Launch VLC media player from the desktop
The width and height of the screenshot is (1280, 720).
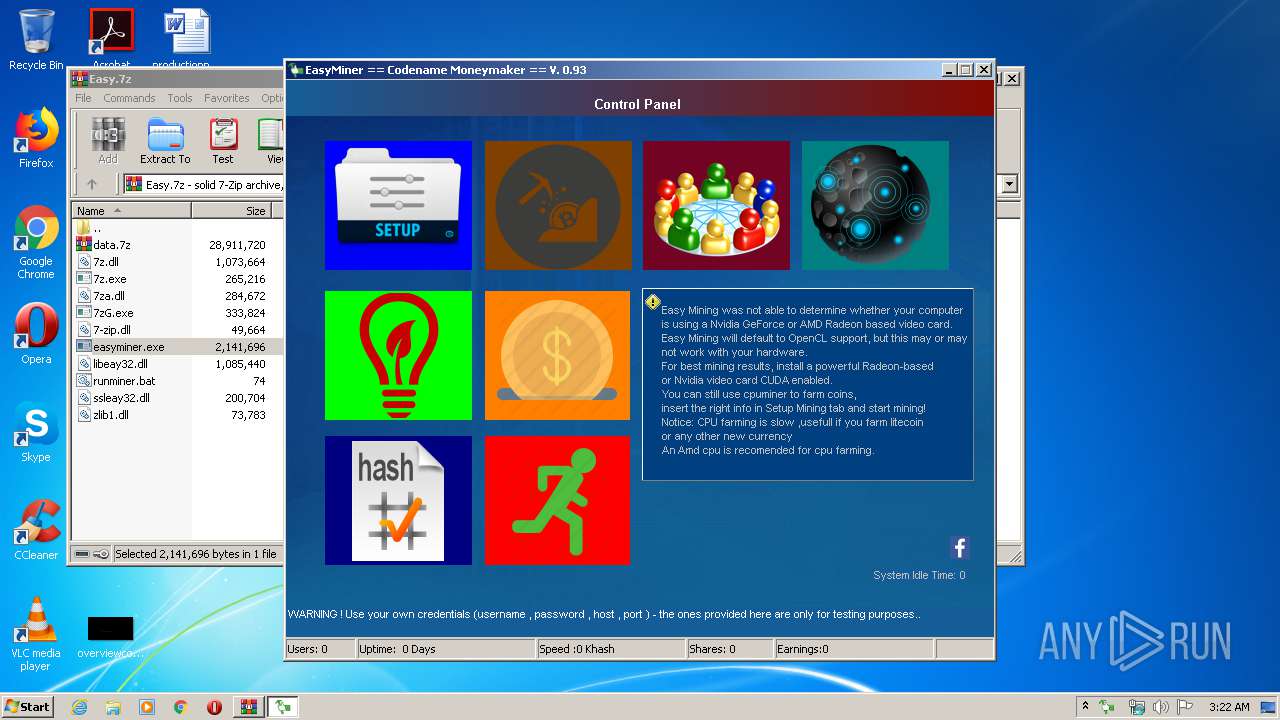click(x=36, y=634)
